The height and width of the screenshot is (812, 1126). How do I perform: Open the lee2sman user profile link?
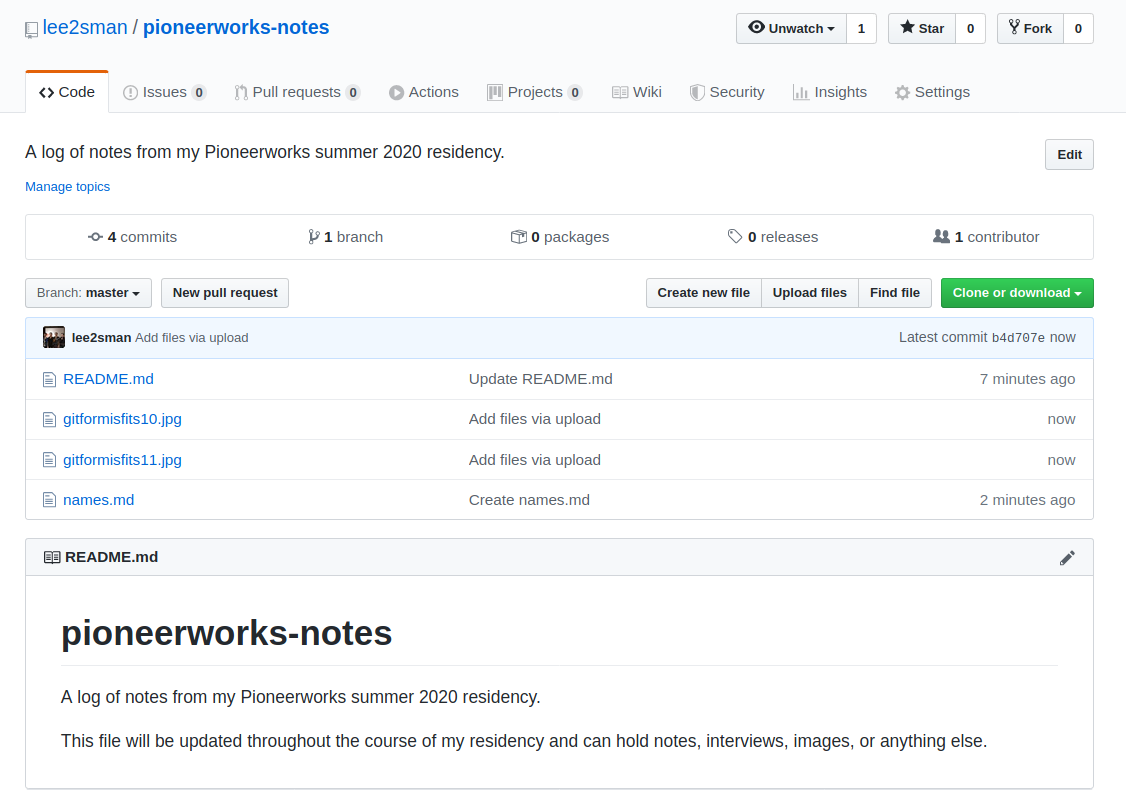coord(85,27)
